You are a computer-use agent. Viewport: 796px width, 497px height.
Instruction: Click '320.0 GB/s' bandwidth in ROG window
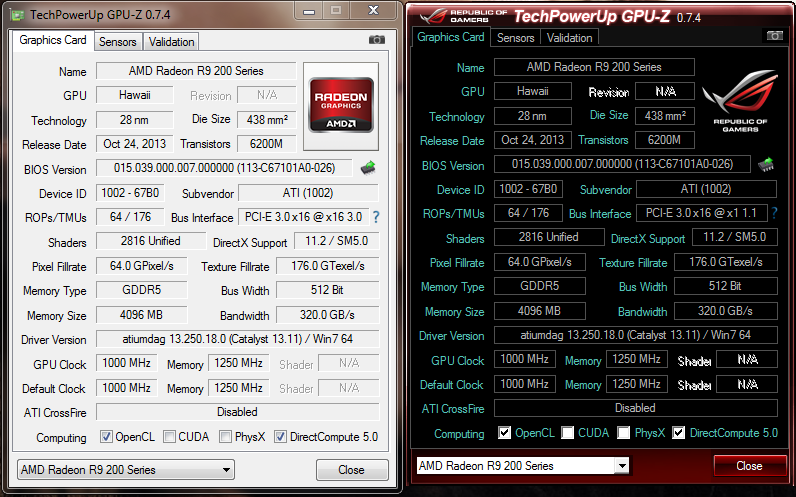pos(726,311)
